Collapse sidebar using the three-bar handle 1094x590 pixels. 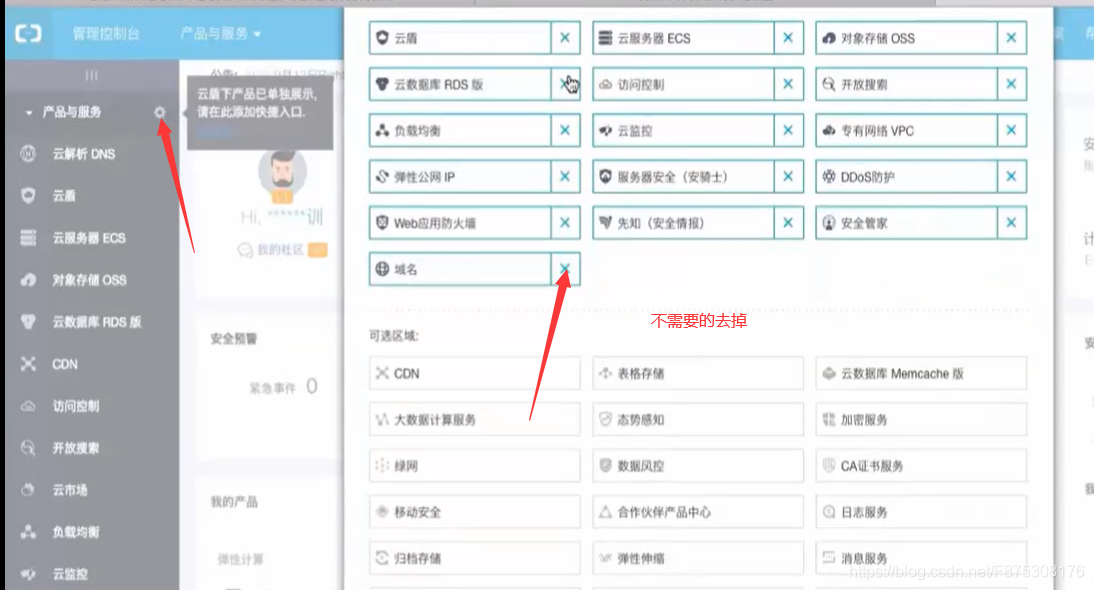click(x=91, y=75)
